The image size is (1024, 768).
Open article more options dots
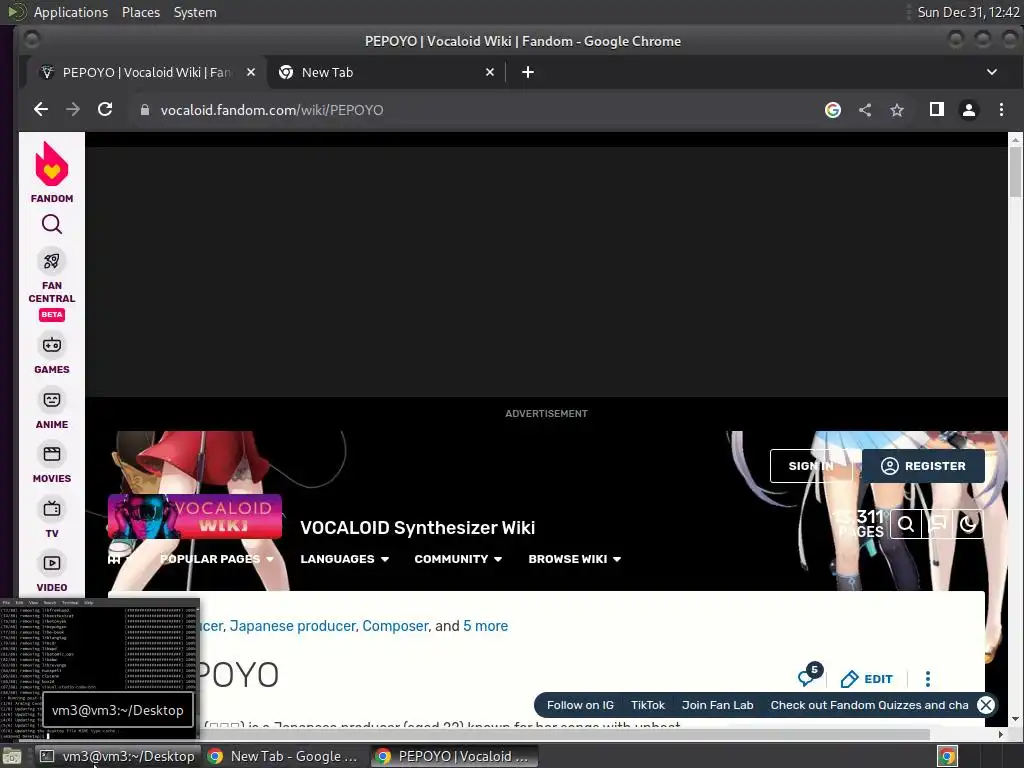927,679
